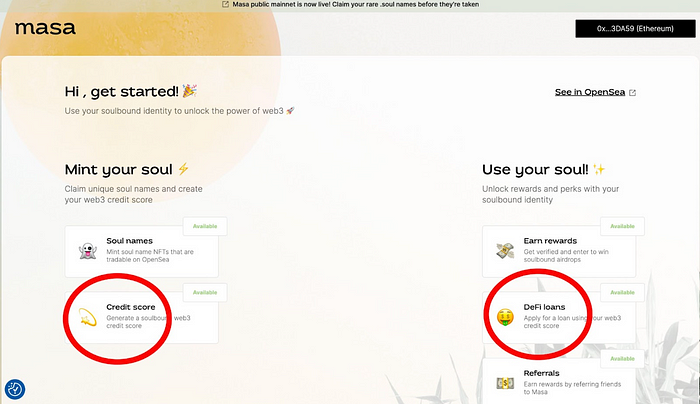The width and height of the screenshot is (700, 404).
Task: Open the Referrals card
Action: point(559,381)
